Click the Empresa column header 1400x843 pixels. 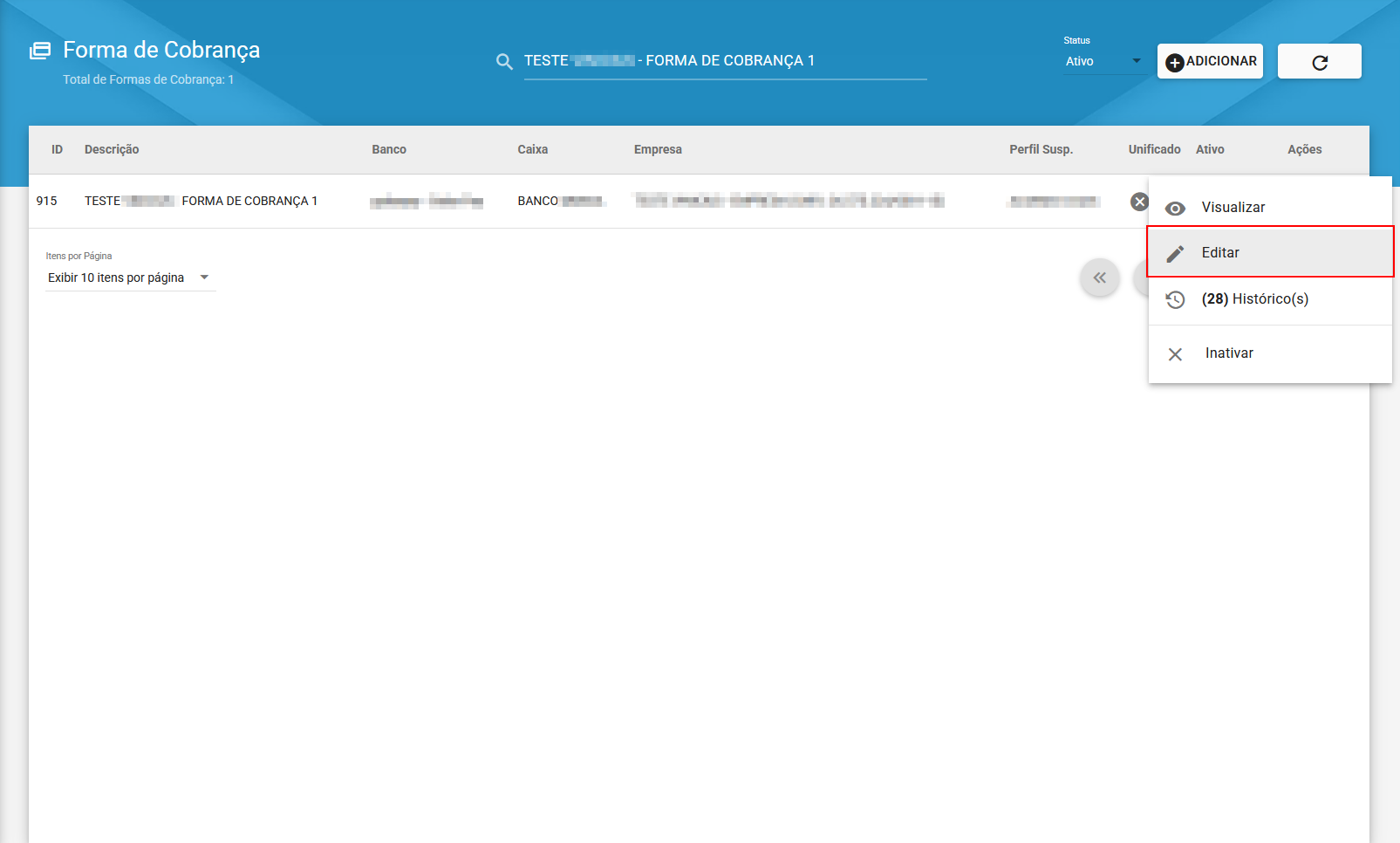click(x=658, y=150)
